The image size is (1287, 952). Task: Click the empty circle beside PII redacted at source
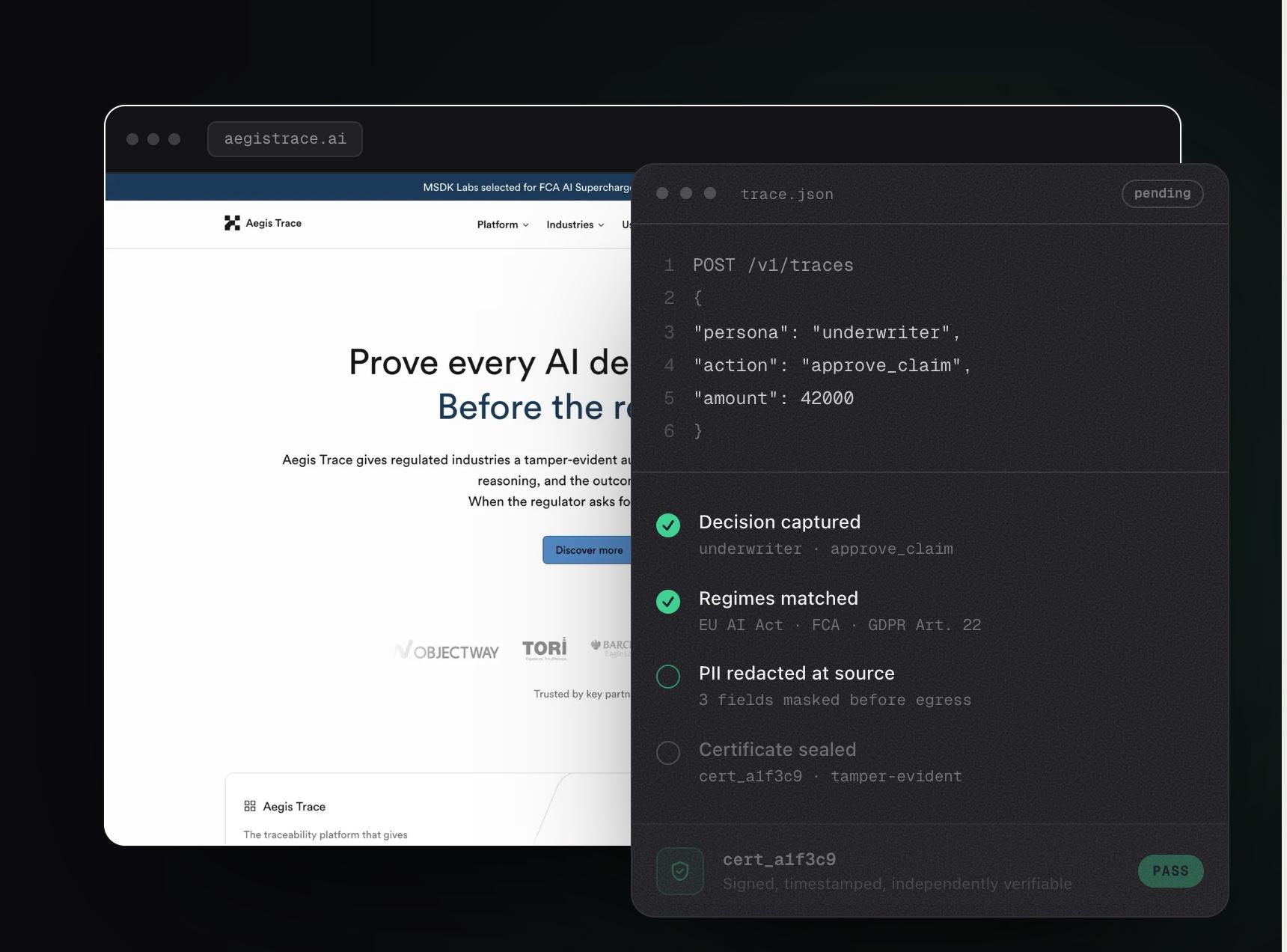click(x=668, y=677)
